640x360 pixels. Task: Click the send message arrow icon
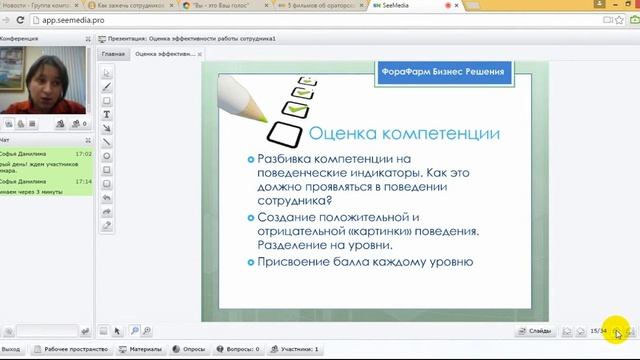click(85, 331)
